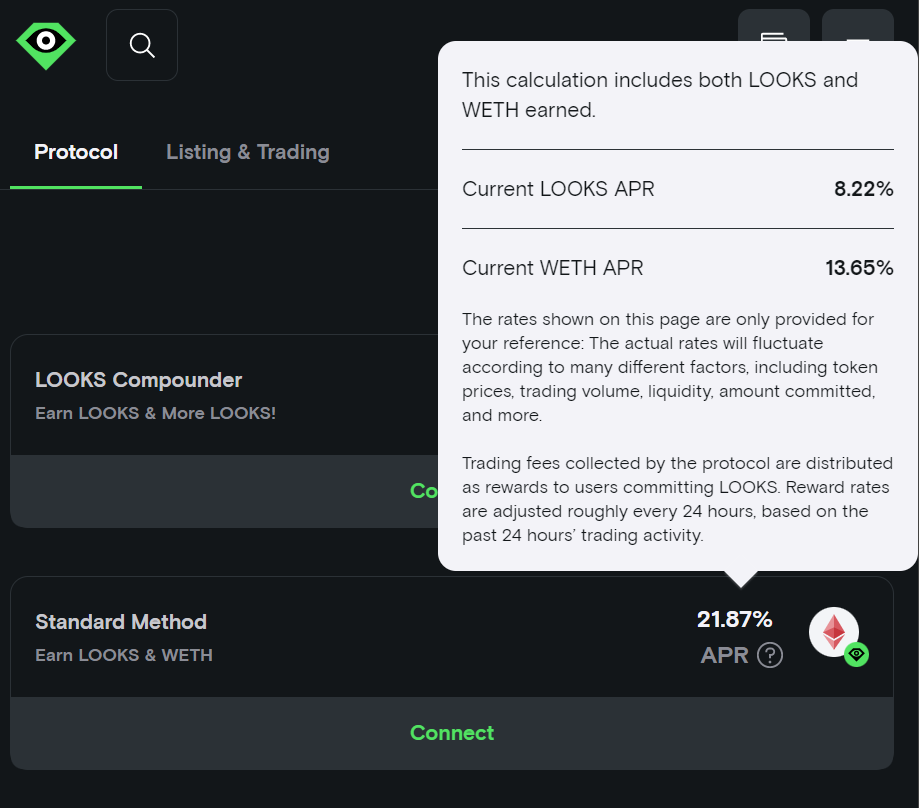Click the Earn LOOKS & WETH subtitle

coord(124,655)
